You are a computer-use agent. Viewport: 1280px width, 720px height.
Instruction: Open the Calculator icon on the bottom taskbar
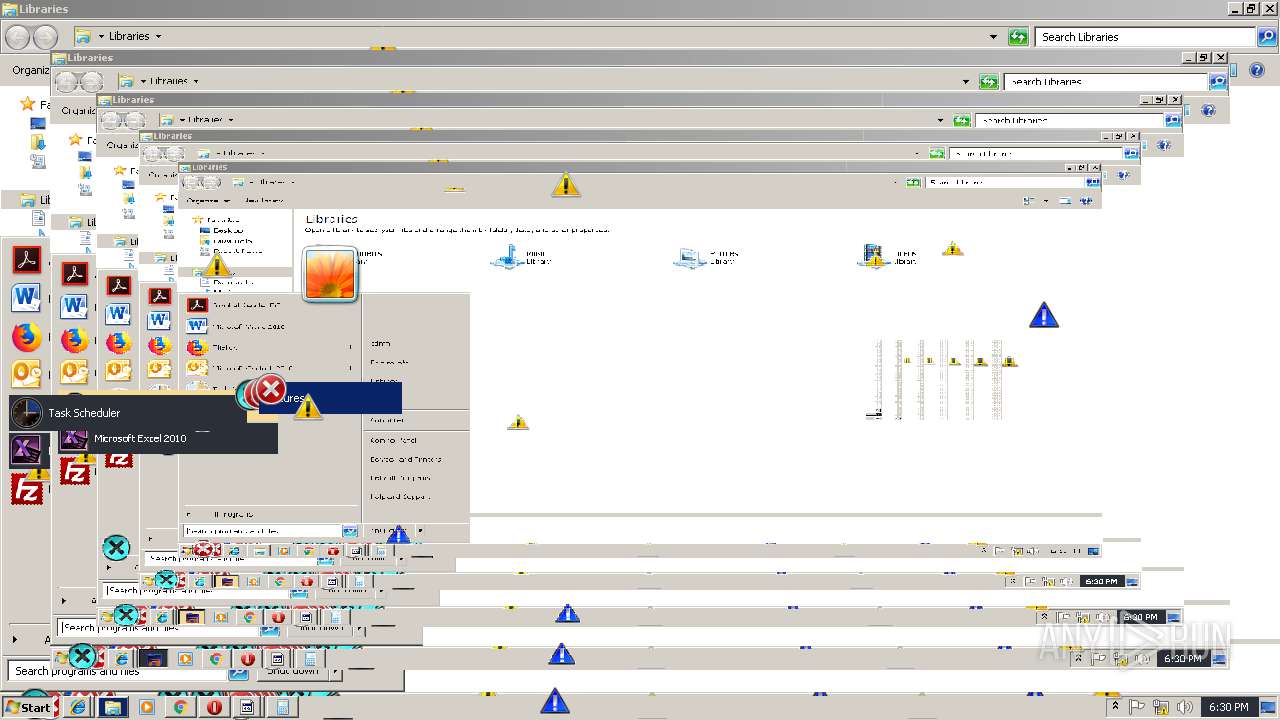click(283, 707)
